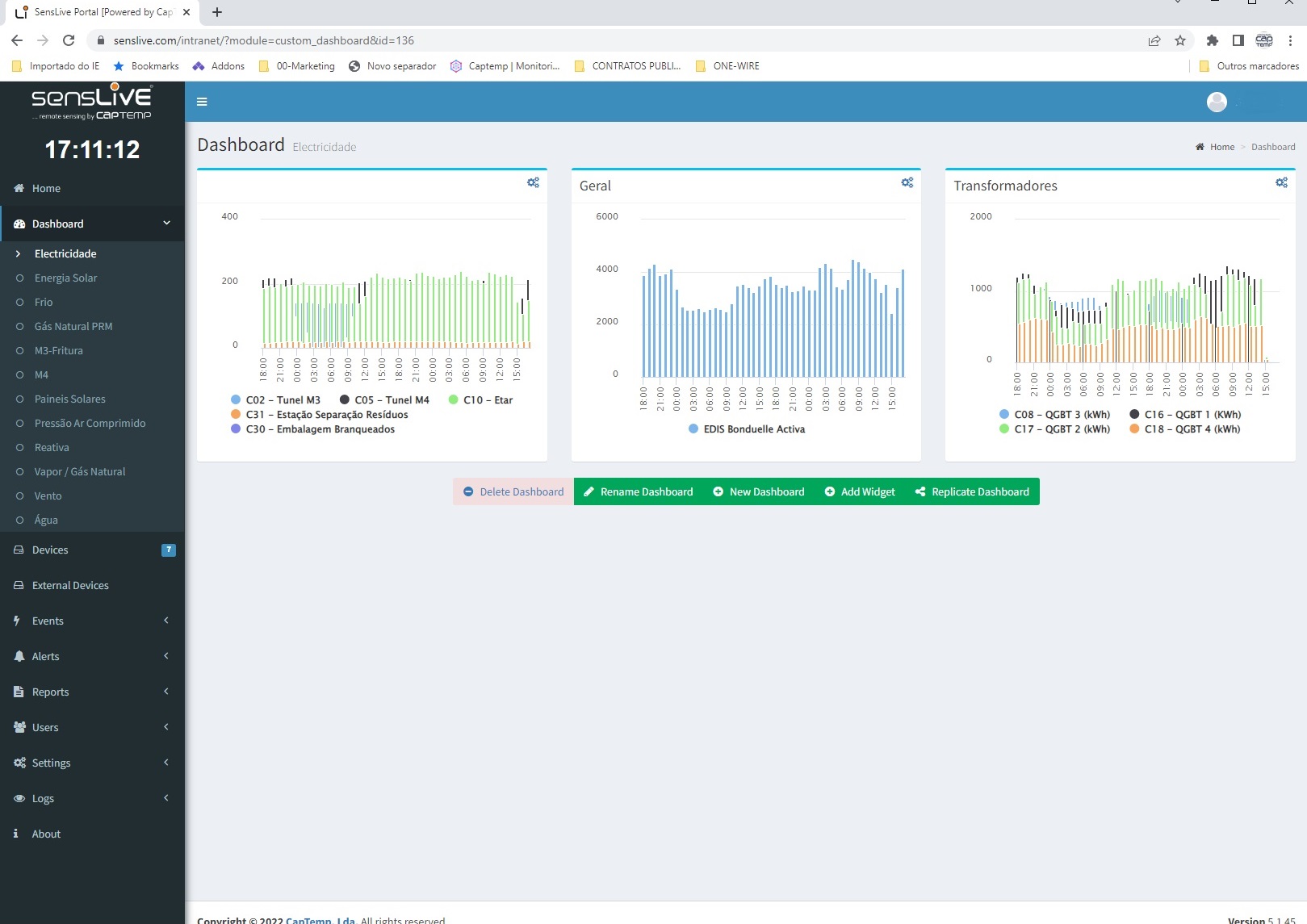This screenshot has height=924, width=1307.
Task: Click the Delete Dashboard button
Action: point(513,491)
